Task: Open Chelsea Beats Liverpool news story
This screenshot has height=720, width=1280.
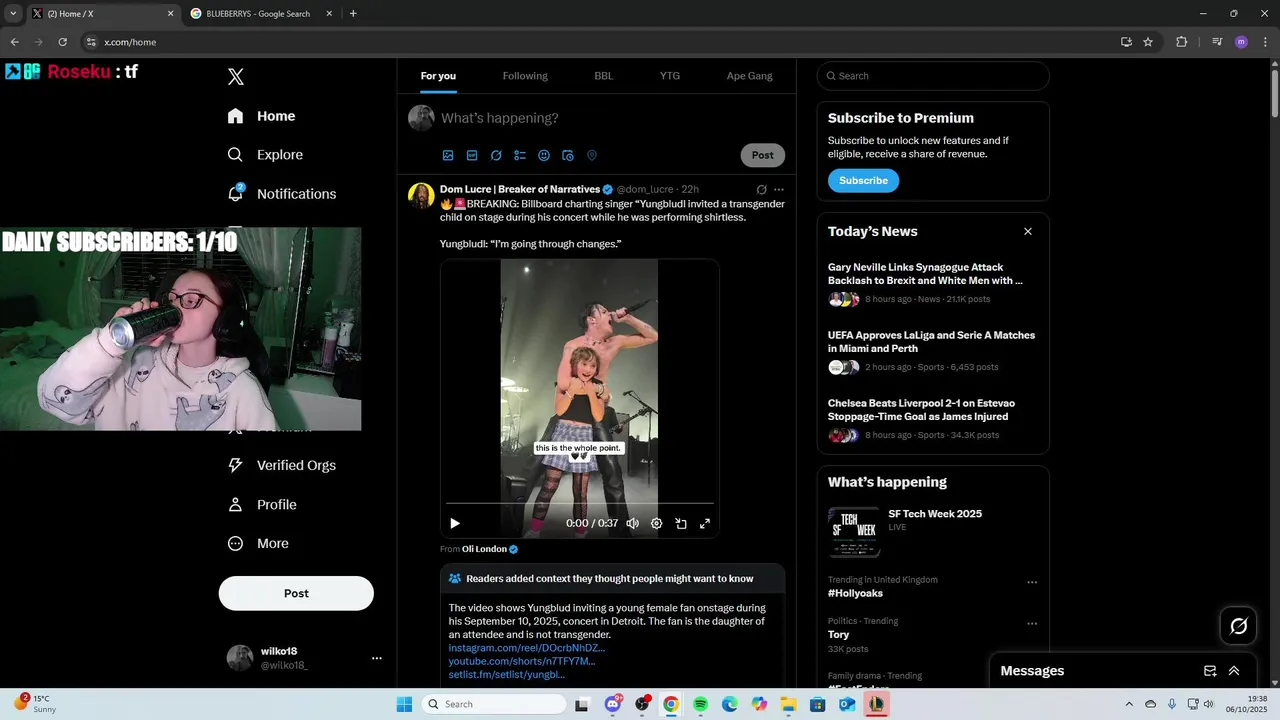Action: click(x=921, y=410)
